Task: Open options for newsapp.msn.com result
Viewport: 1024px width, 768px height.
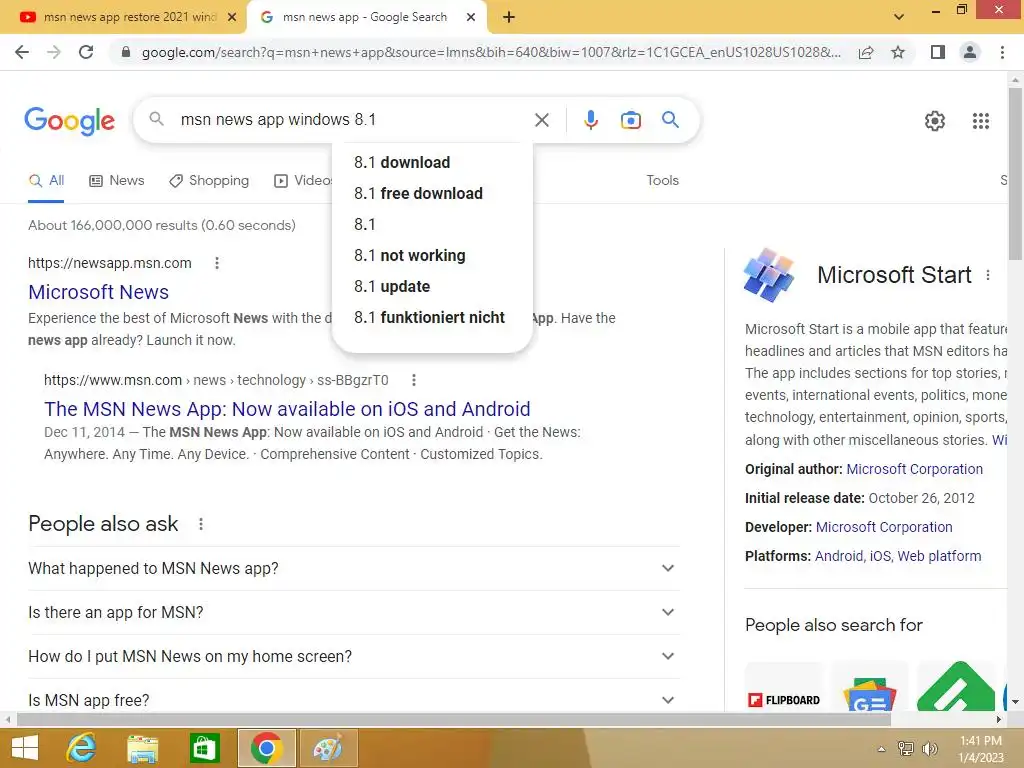Action: tap(217, 263)
